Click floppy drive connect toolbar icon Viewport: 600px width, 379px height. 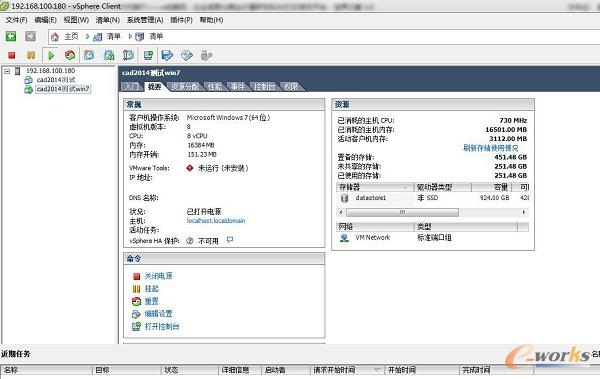coord(167,56)
